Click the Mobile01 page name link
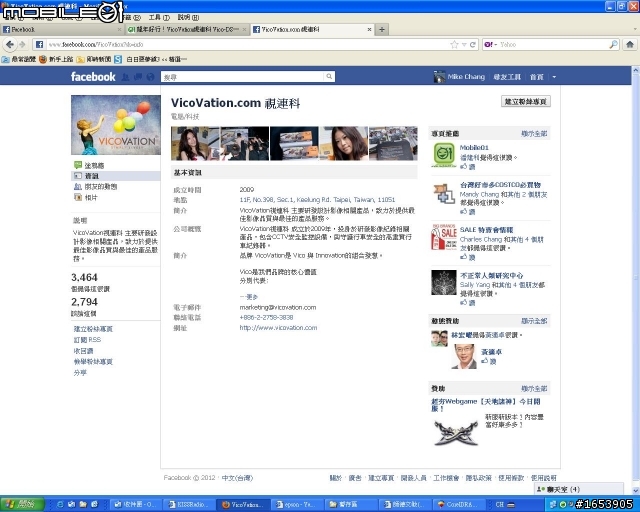This screenshot has width=640, height=512. pyautogui.click(x=474, y=147)
